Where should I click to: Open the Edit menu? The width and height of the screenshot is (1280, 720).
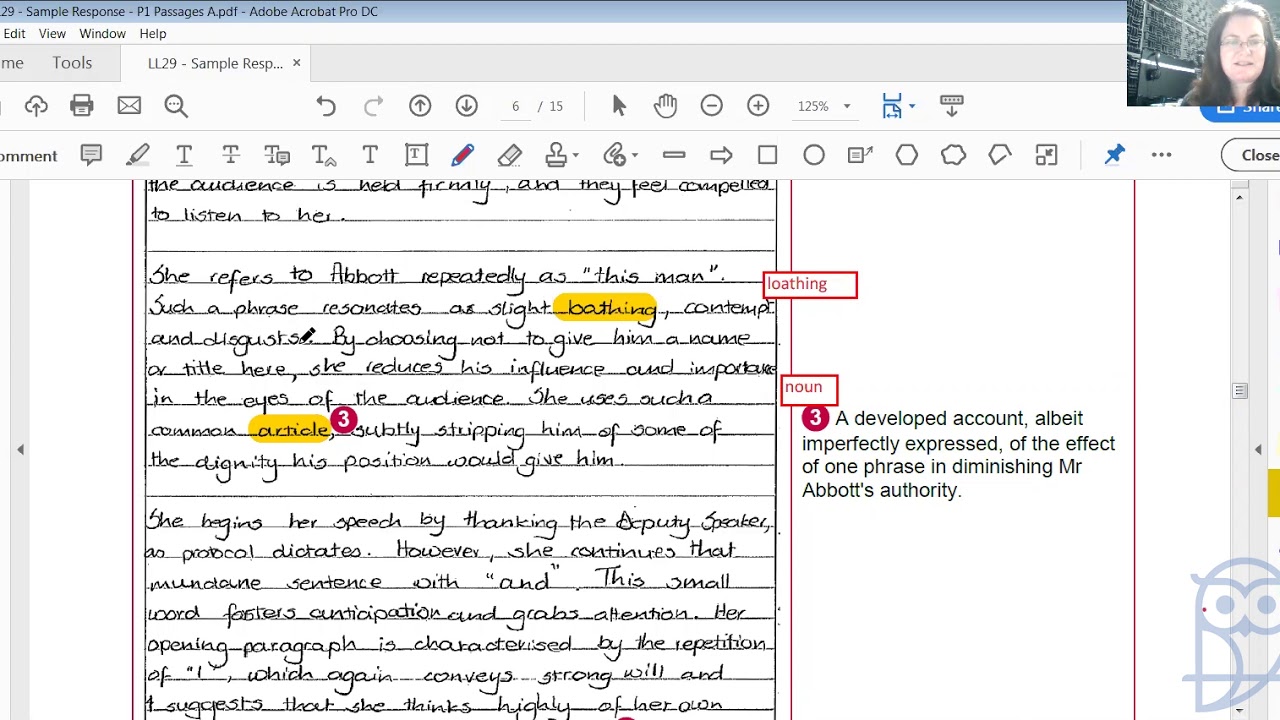(x=14, y=33)
